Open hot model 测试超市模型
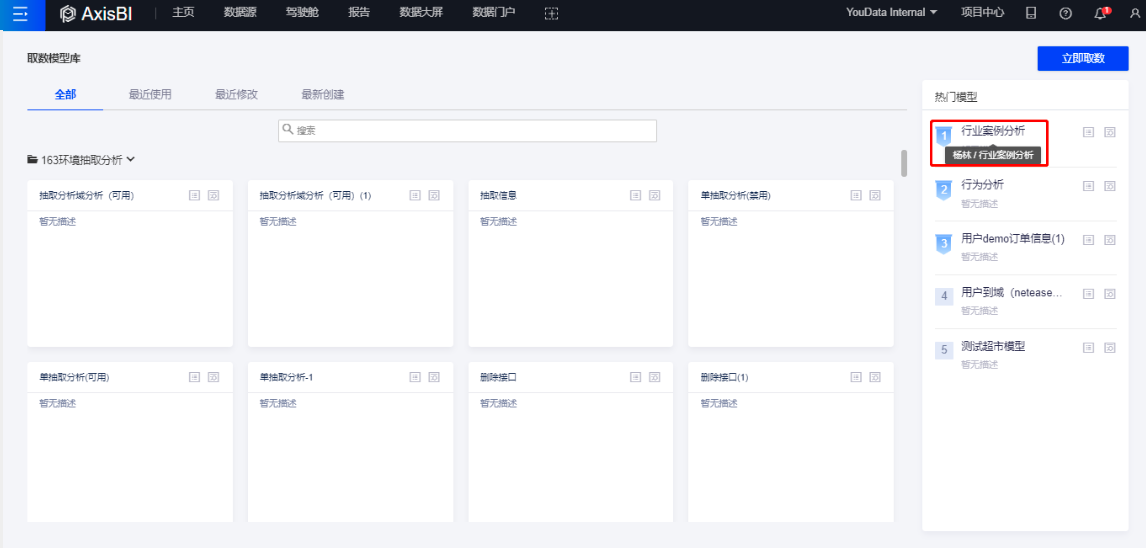This screenshot has width=1146, height=548. tap(993, 346)
